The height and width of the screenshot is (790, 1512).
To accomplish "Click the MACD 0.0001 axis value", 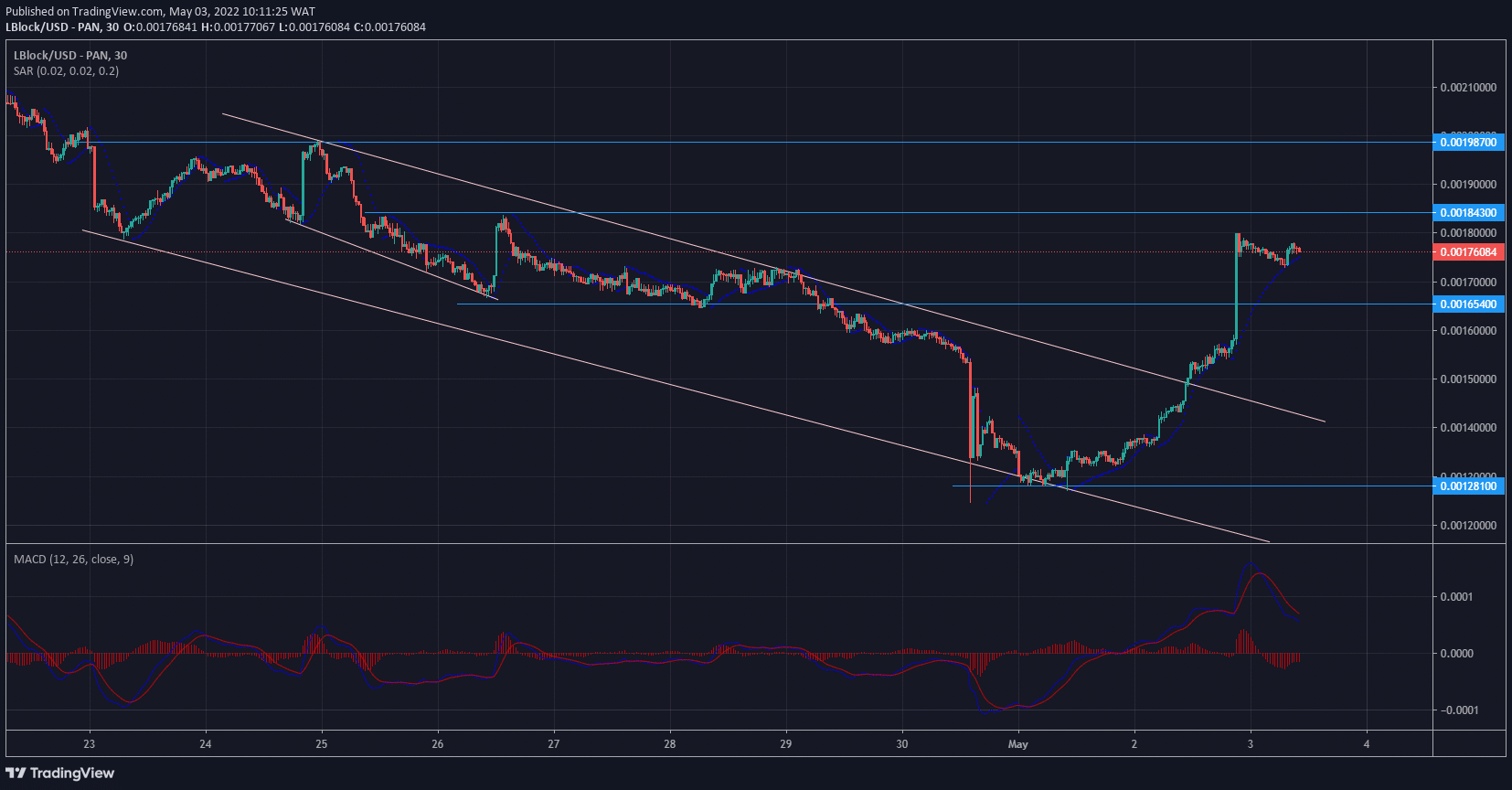I will (1456, 597).
